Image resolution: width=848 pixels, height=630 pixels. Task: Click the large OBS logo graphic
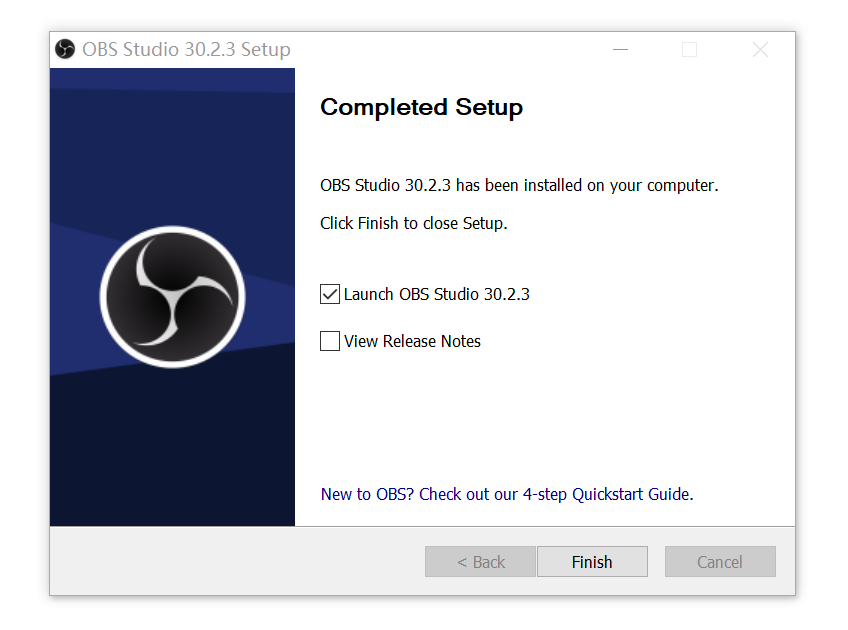(173, 297)
